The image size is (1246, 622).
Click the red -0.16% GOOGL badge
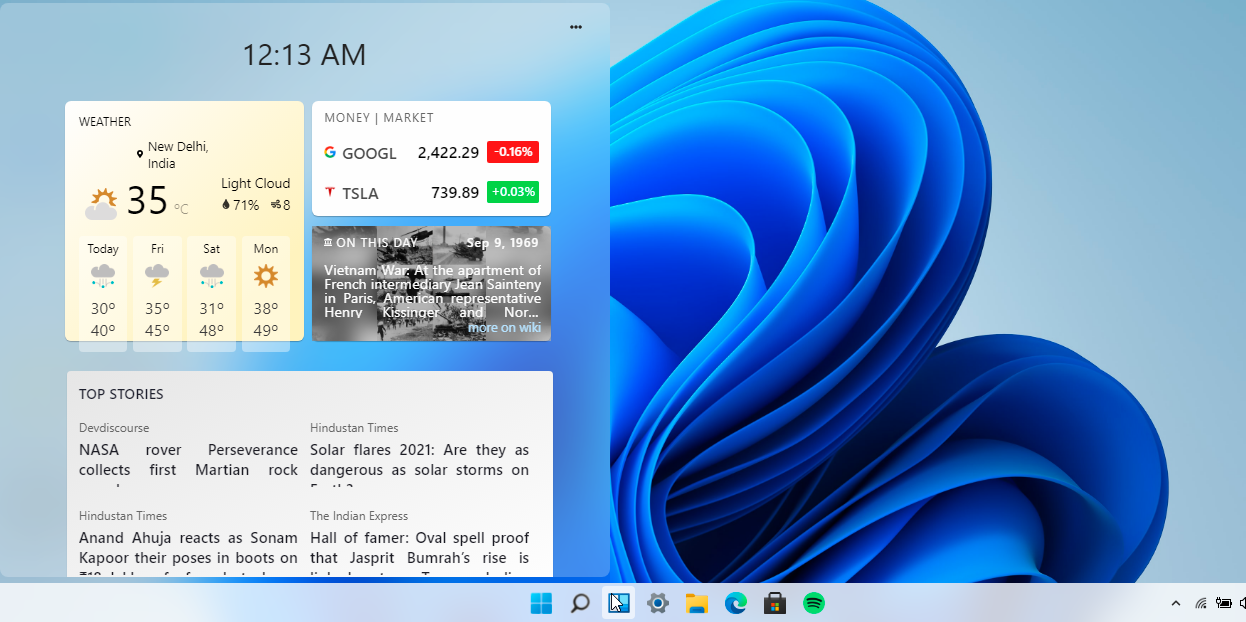click(x=513, y=152)
